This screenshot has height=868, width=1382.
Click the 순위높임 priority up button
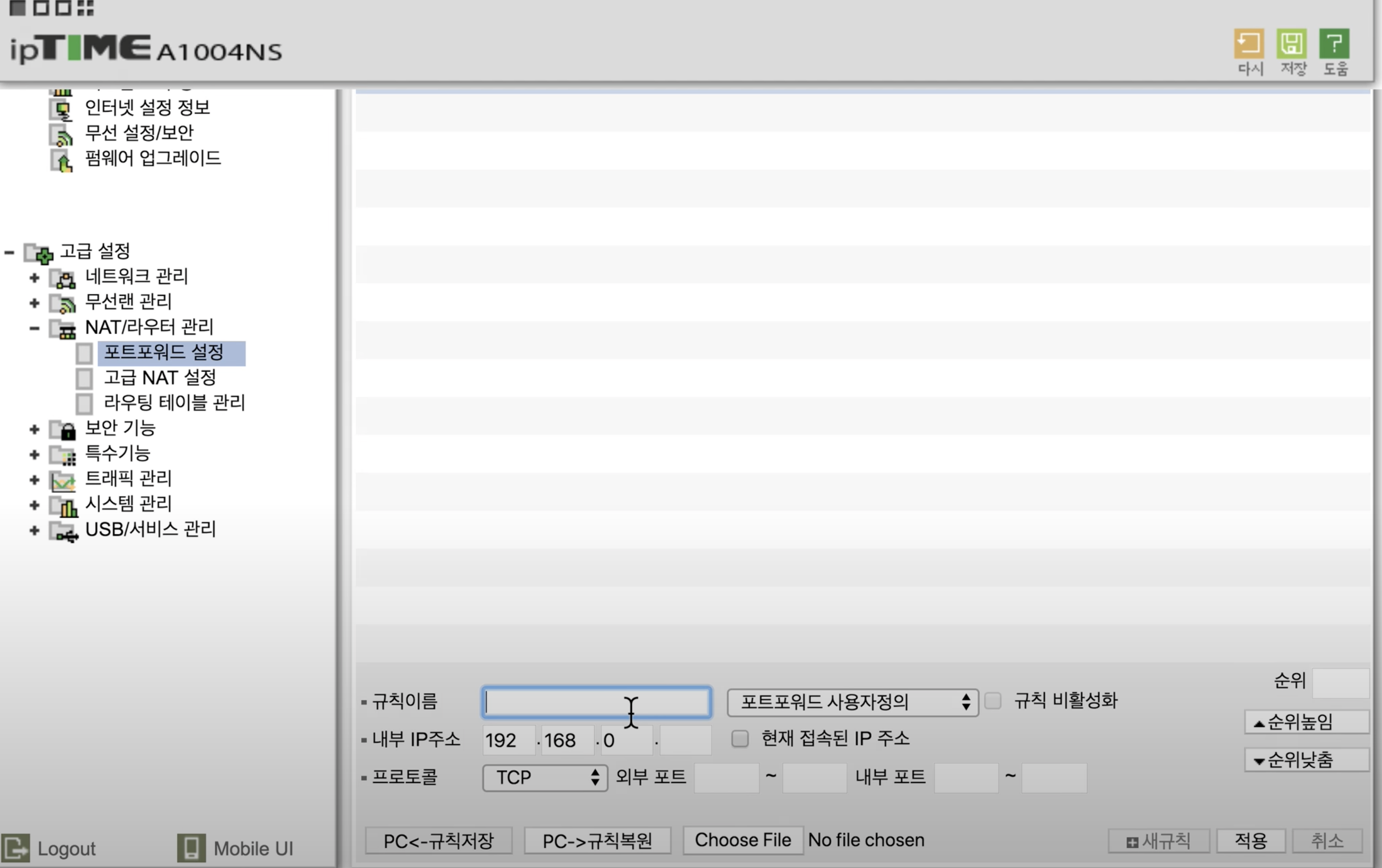click(x=1306, y=722)
